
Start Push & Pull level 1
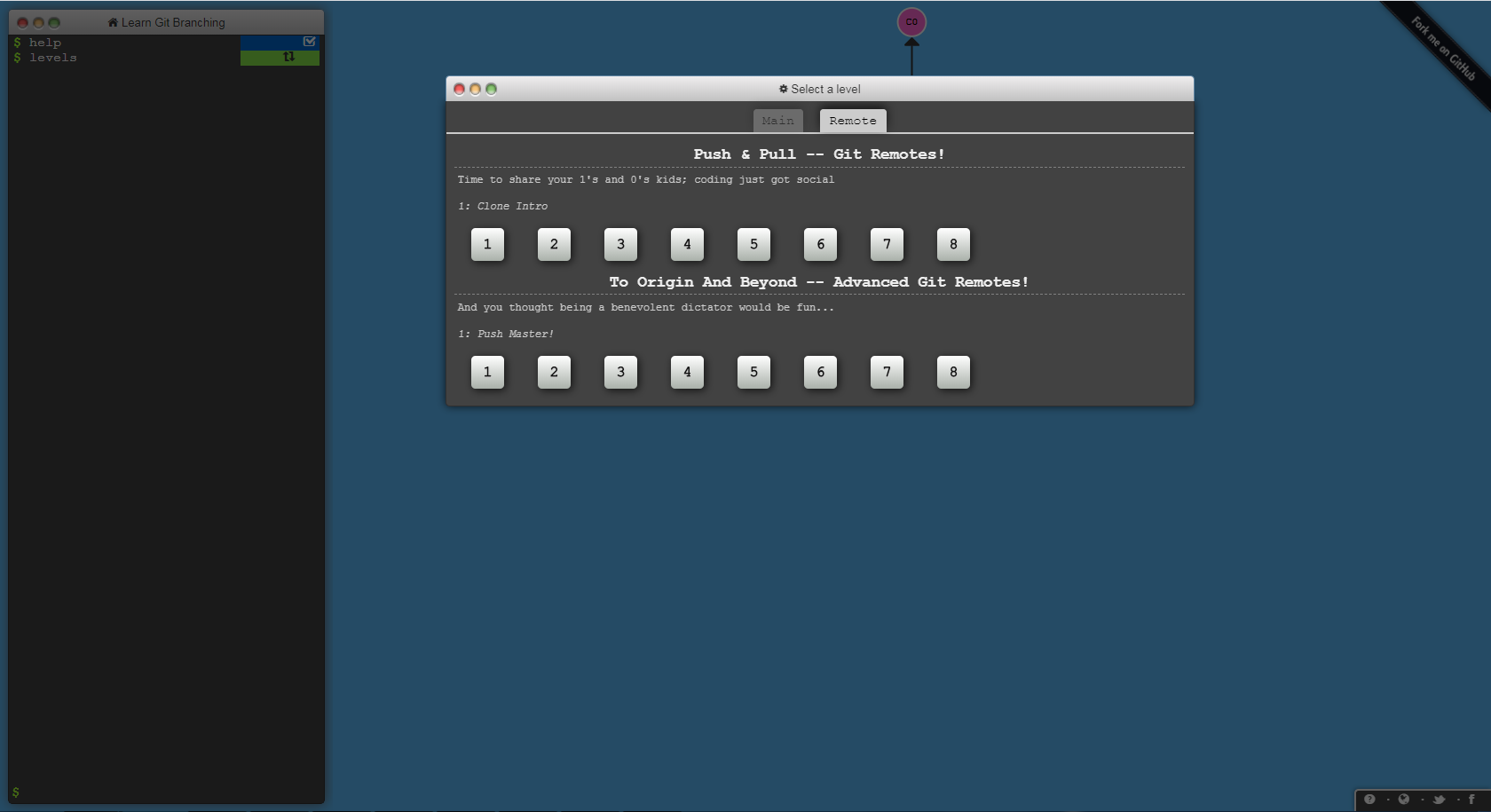(487, 244)
